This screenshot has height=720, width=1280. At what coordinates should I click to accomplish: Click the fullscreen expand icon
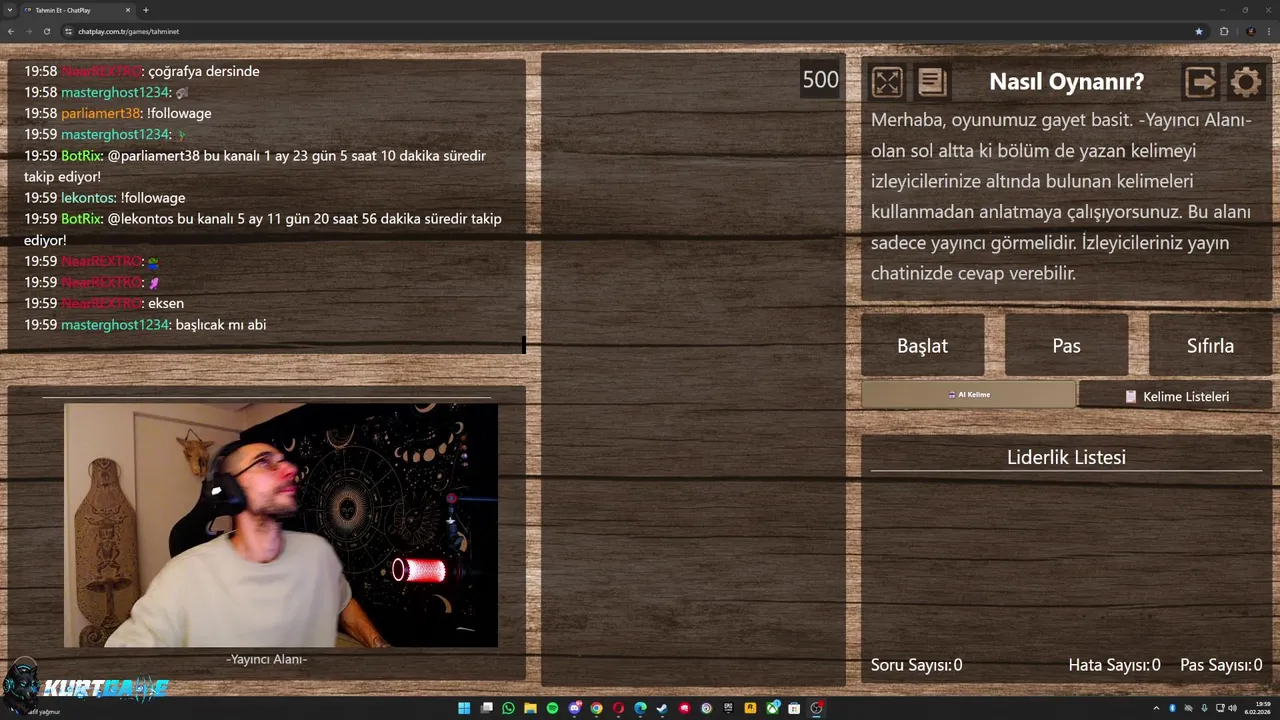pyautogui.click(x=887, y=82)
